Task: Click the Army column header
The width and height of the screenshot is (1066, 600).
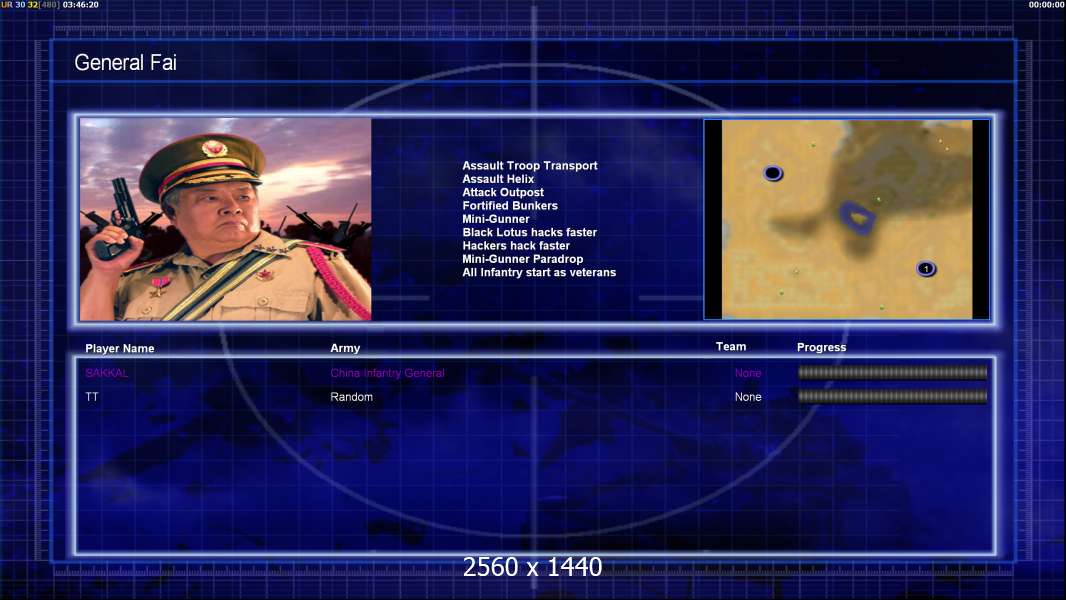Action: 345,348
